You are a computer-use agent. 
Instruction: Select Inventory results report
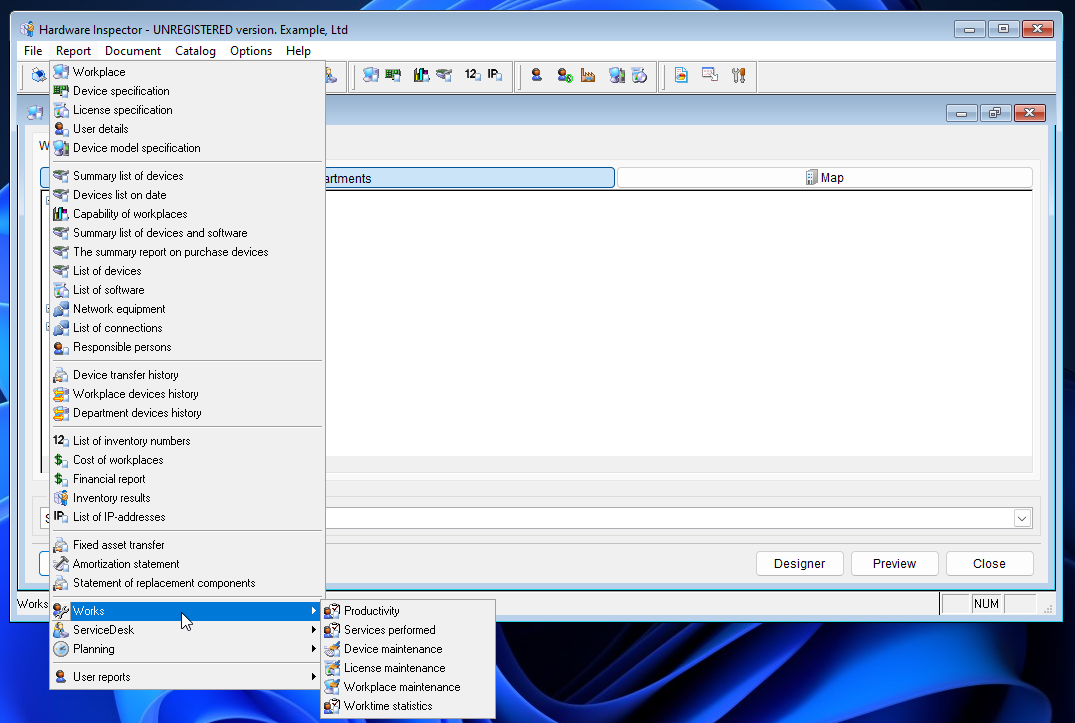coord(187,498)
